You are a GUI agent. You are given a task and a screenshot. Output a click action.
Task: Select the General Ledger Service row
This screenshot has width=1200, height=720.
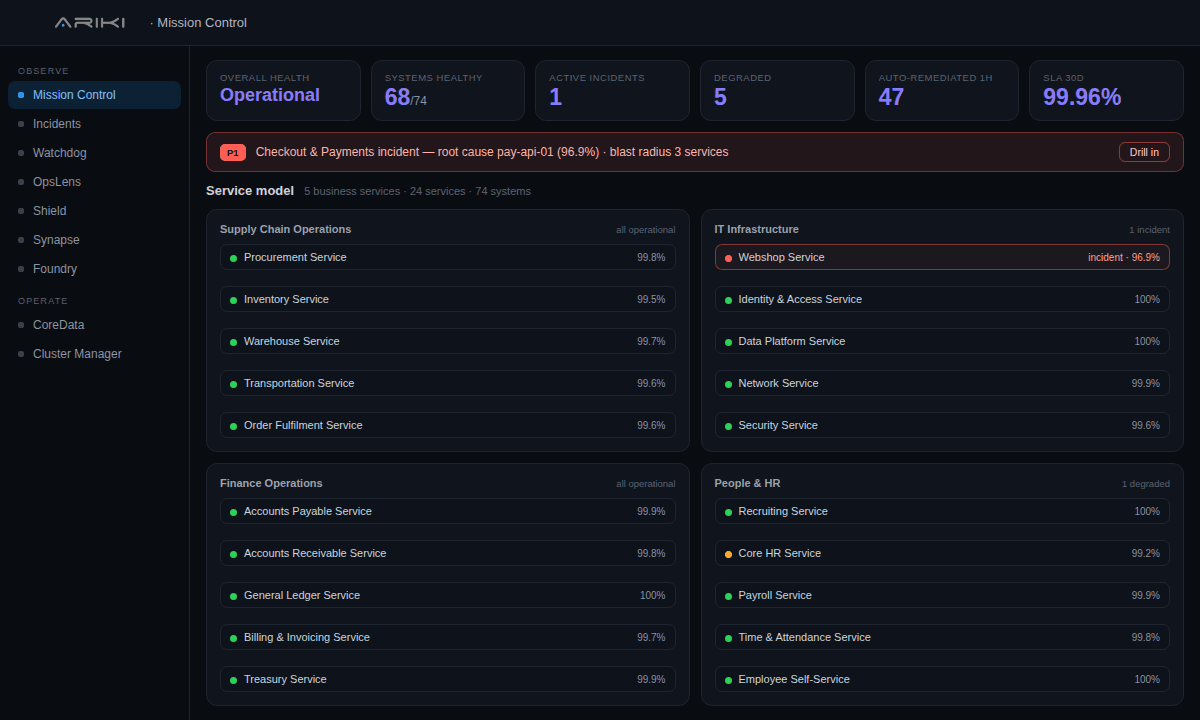tap(448, 595)
